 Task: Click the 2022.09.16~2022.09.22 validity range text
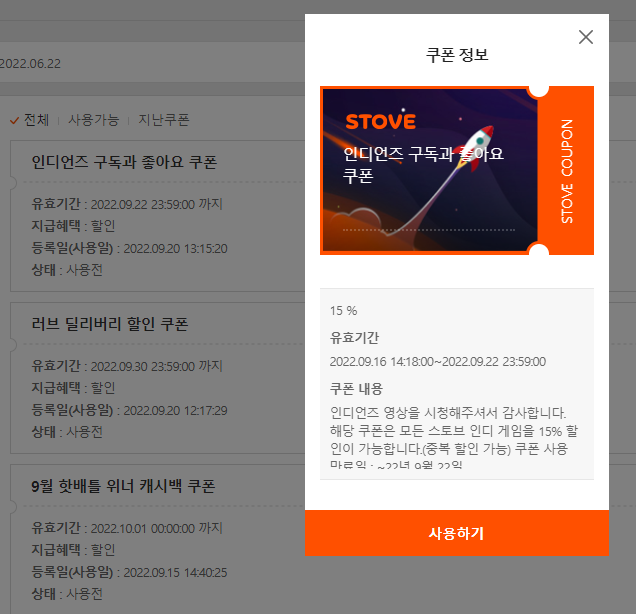tap(438, 361)
